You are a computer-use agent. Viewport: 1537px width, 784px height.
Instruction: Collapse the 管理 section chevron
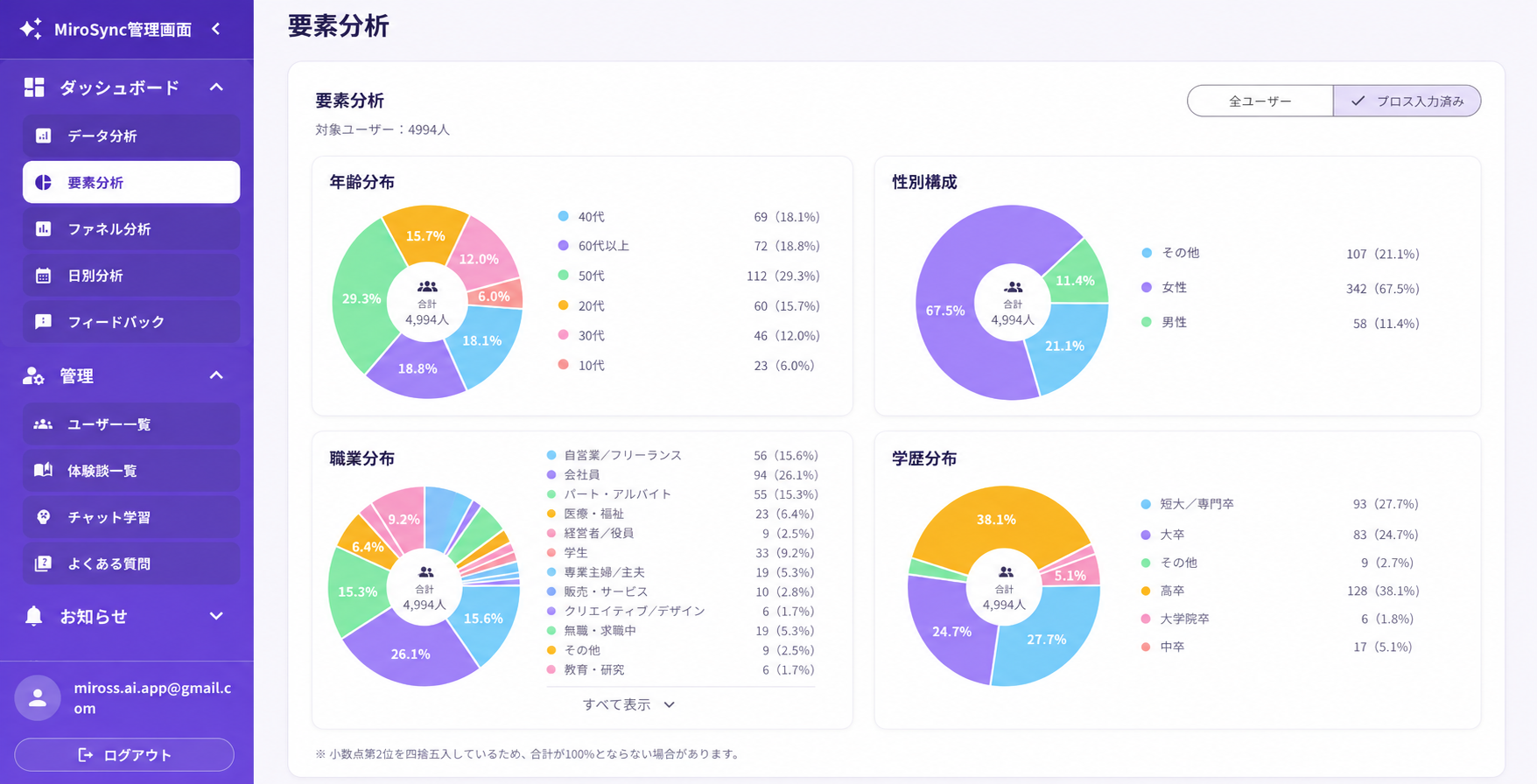pos(216,375)
